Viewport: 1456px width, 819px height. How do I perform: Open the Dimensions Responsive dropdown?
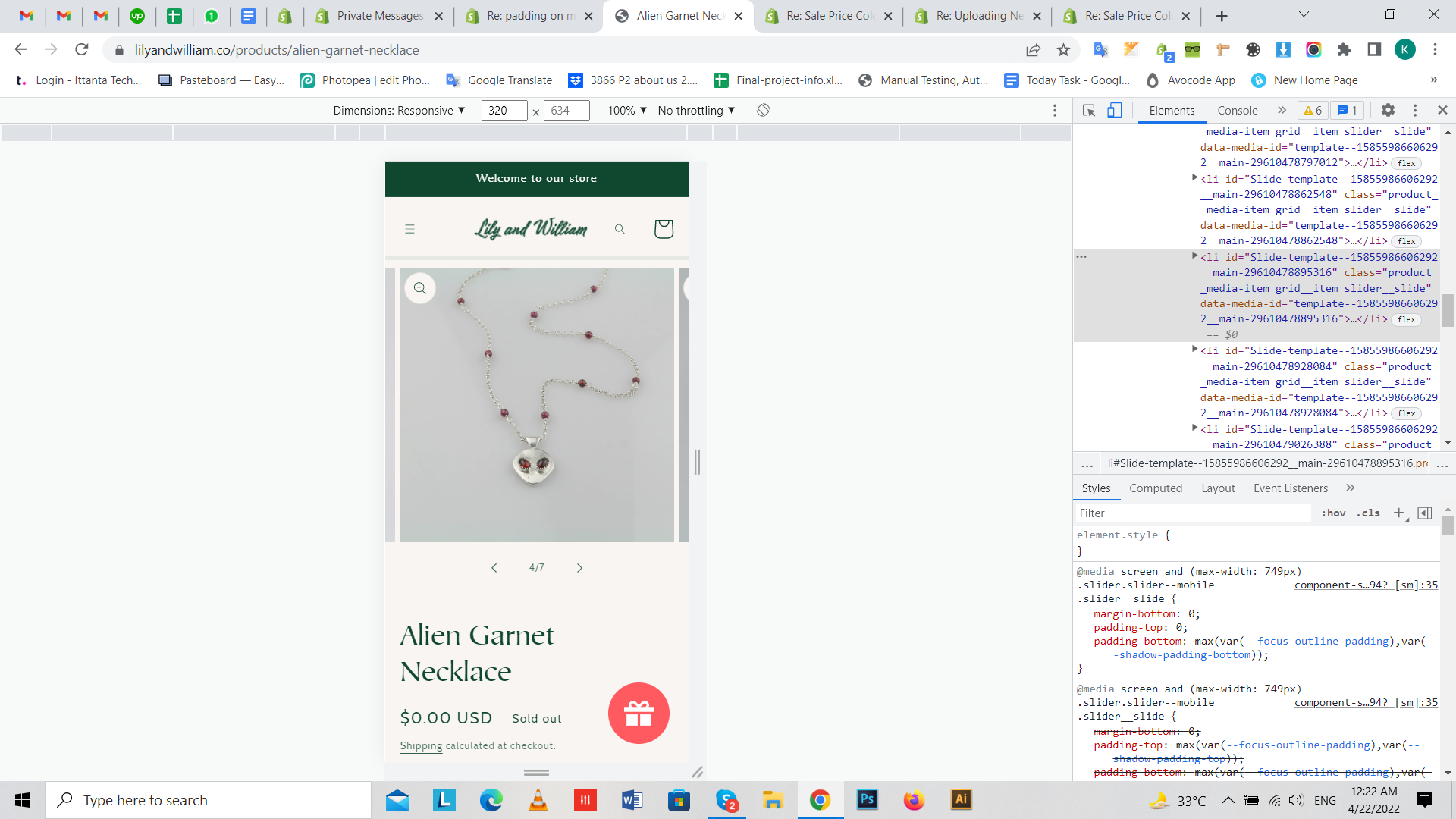[x=399, y=111]
